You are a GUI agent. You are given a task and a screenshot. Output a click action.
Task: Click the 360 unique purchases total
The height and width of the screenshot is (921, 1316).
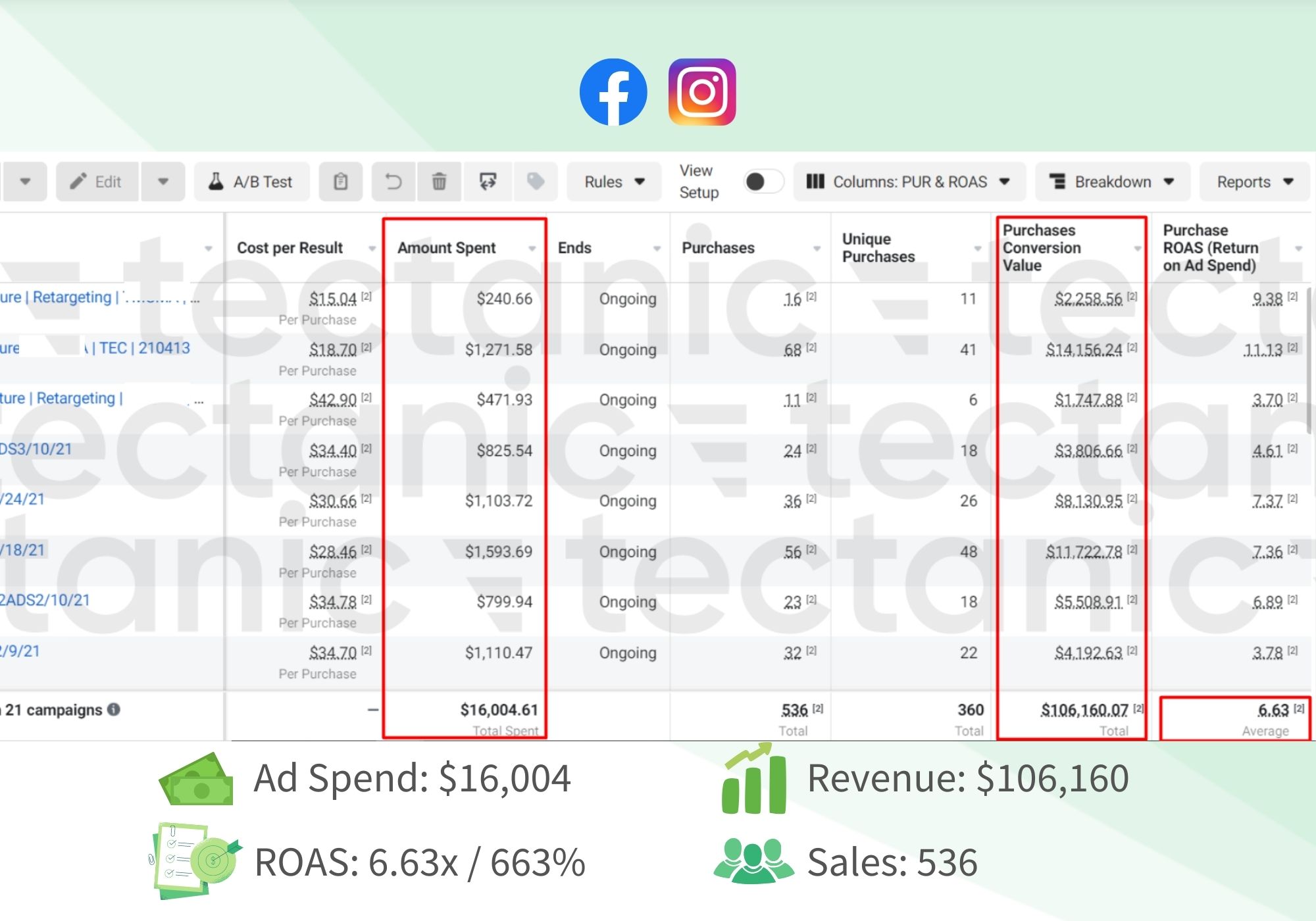coord(971,710)
